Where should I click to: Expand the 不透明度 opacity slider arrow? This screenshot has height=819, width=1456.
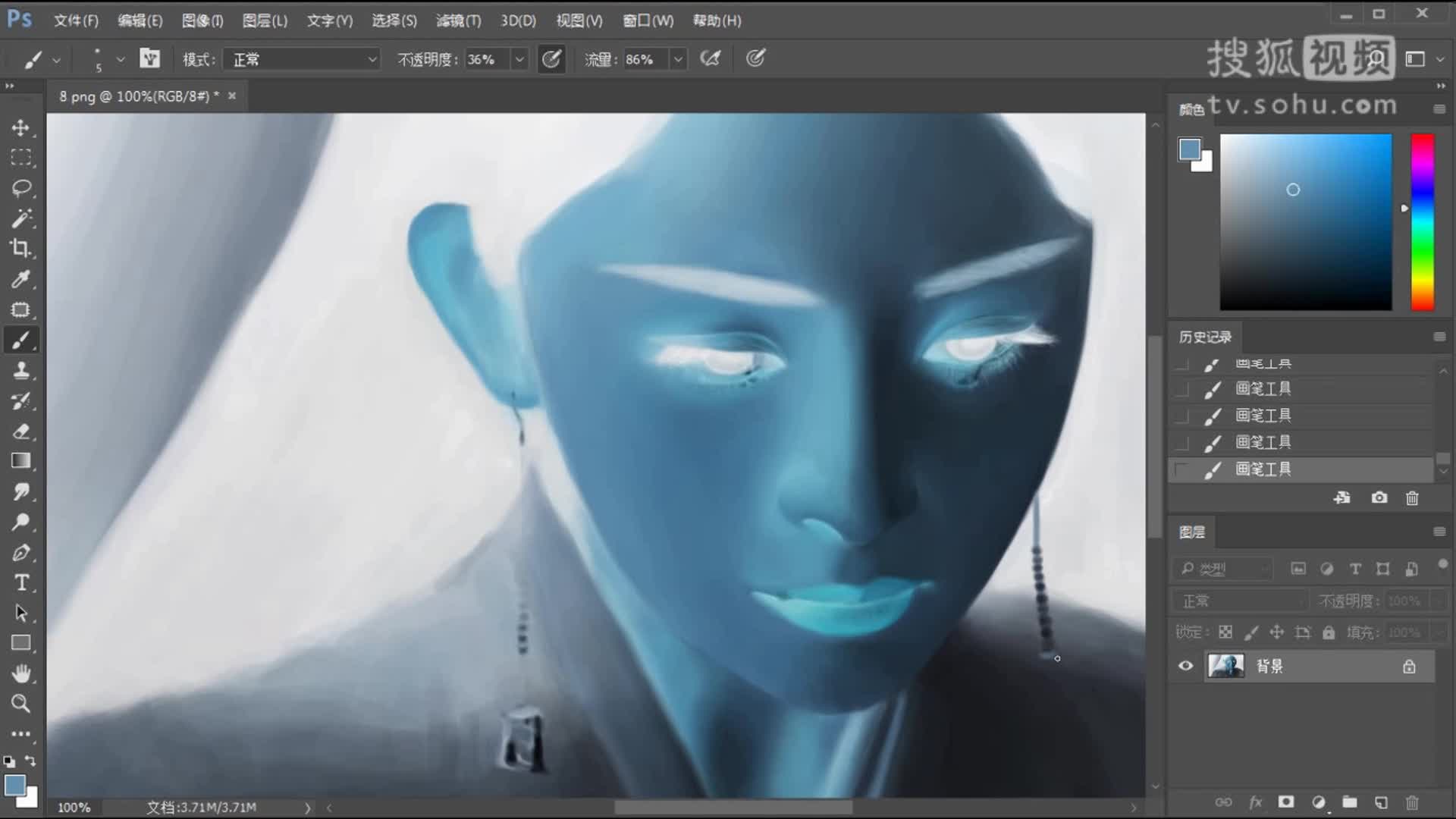point(519,59)
